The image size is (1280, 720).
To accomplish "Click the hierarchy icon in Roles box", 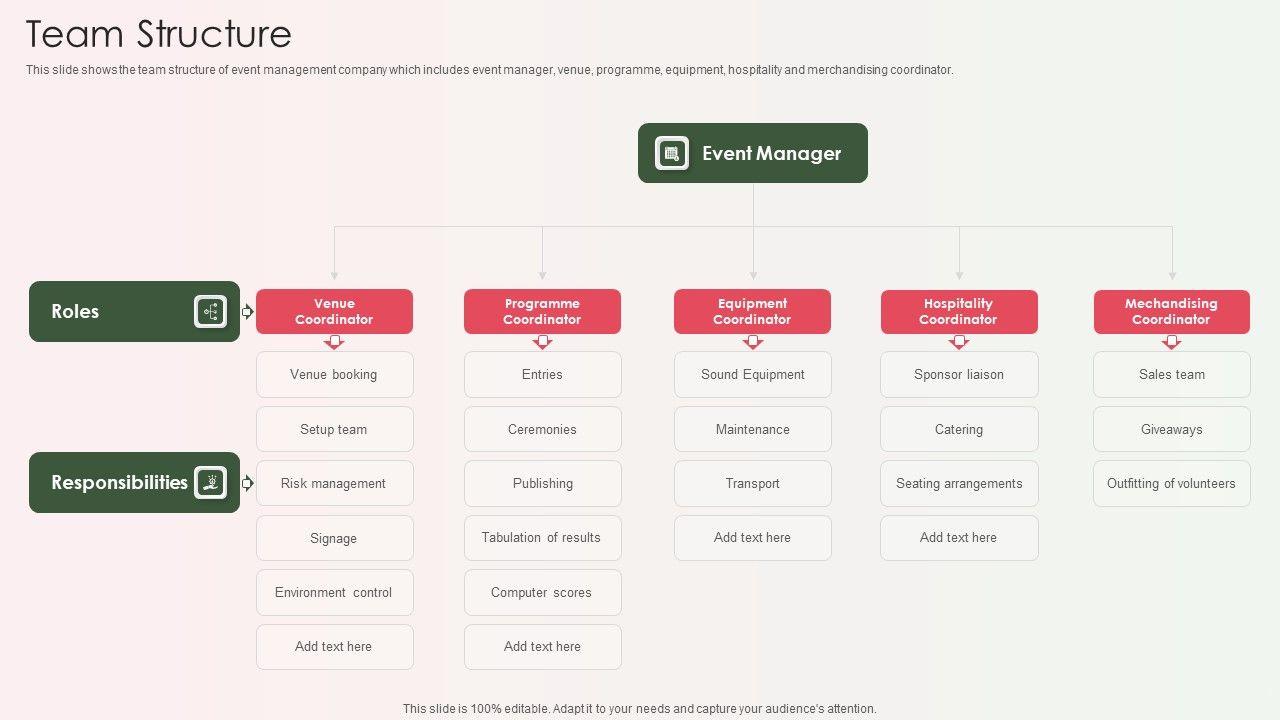I will (210, 312).
